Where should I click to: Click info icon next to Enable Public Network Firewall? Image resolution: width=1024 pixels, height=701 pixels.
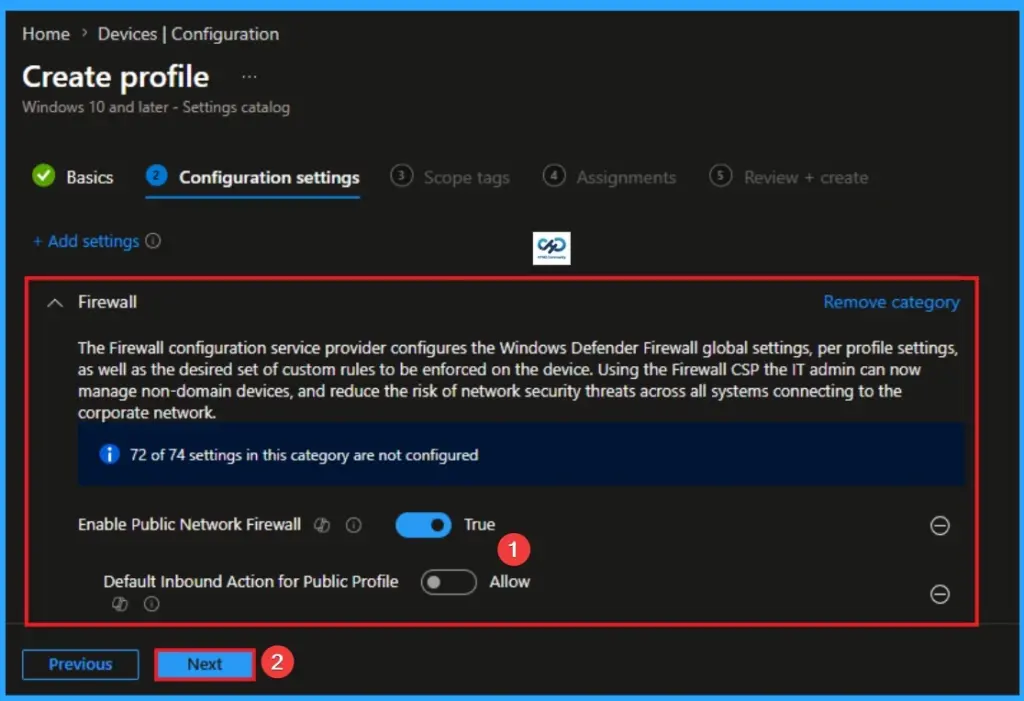353,524
